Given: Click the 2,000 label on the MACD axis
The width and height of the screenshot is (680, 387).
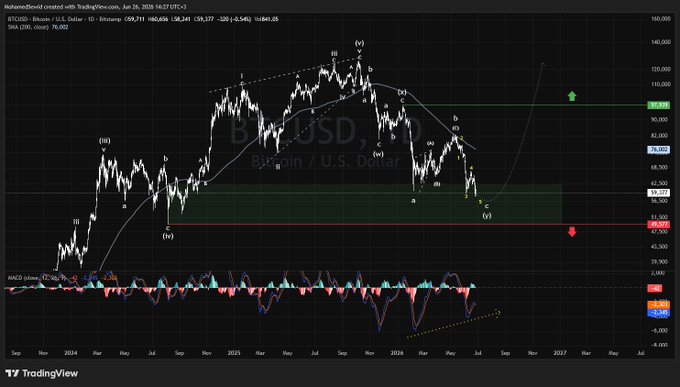Looking at the screenshot, I should click(x=658, y=272).
